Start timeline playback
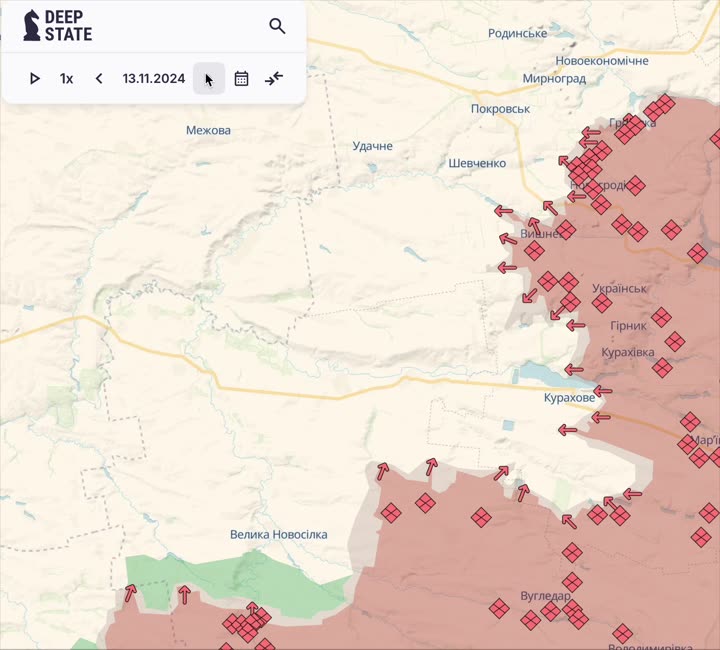The height and width of the screenshot is (650, 720). [34, 78]
